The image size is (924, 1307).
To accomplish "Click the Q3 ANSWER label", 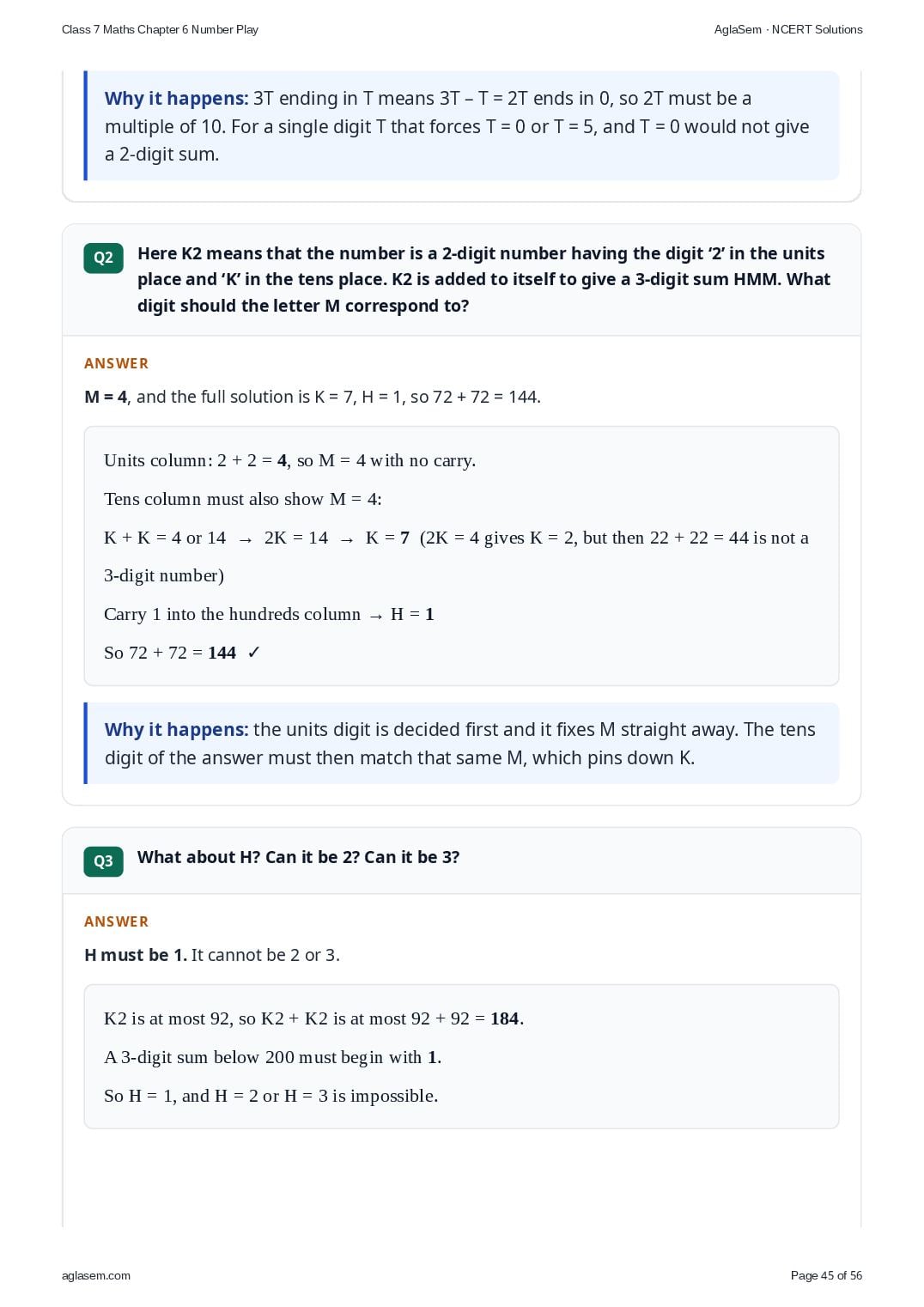I will tap(117, 921).
